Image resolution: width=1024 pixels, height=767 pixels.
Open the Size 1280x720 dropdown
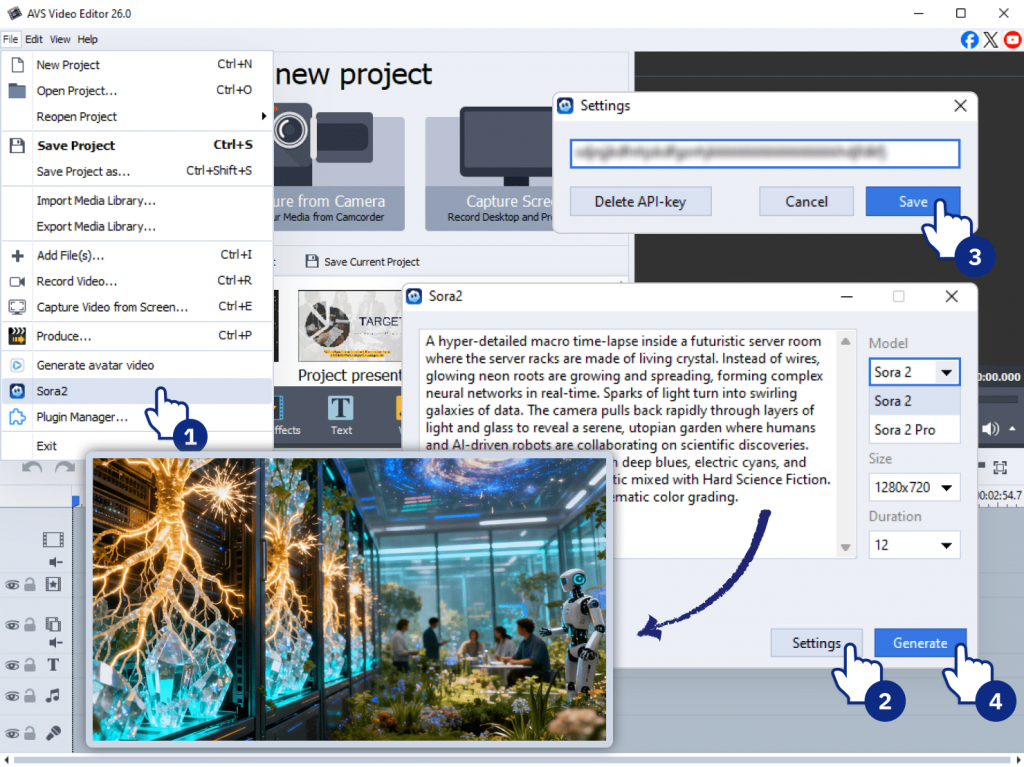914,487
